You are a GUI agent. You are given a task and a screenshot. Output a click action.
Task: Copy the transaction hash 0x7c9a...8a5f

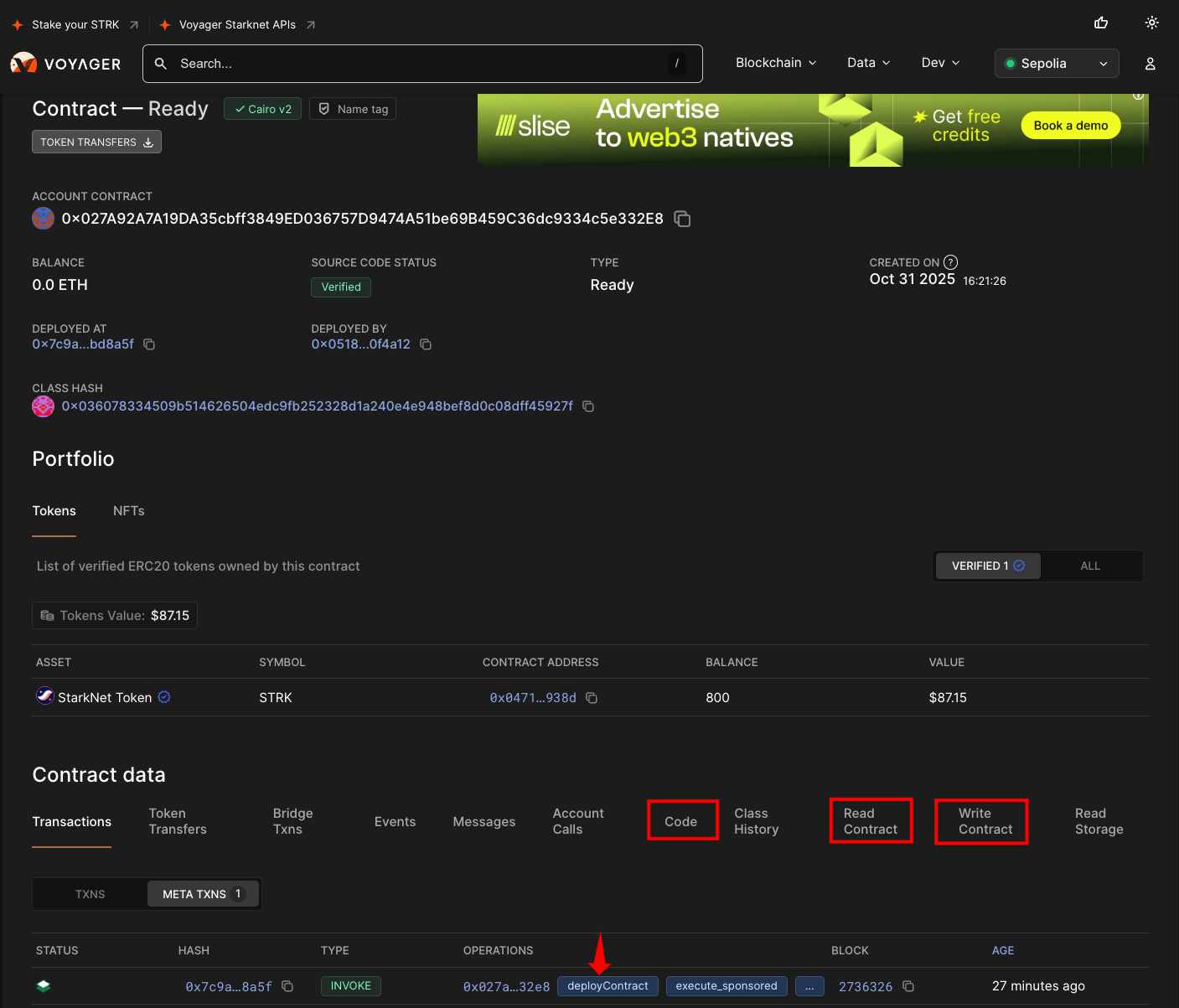[287, 986]
